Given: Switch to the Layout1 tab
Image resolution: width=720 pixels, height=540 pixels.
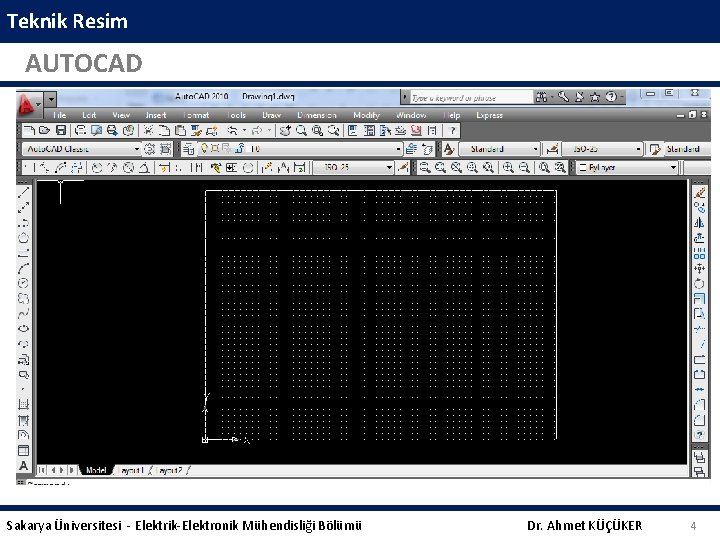Looking at the screenshot, I should click(132, 470).
